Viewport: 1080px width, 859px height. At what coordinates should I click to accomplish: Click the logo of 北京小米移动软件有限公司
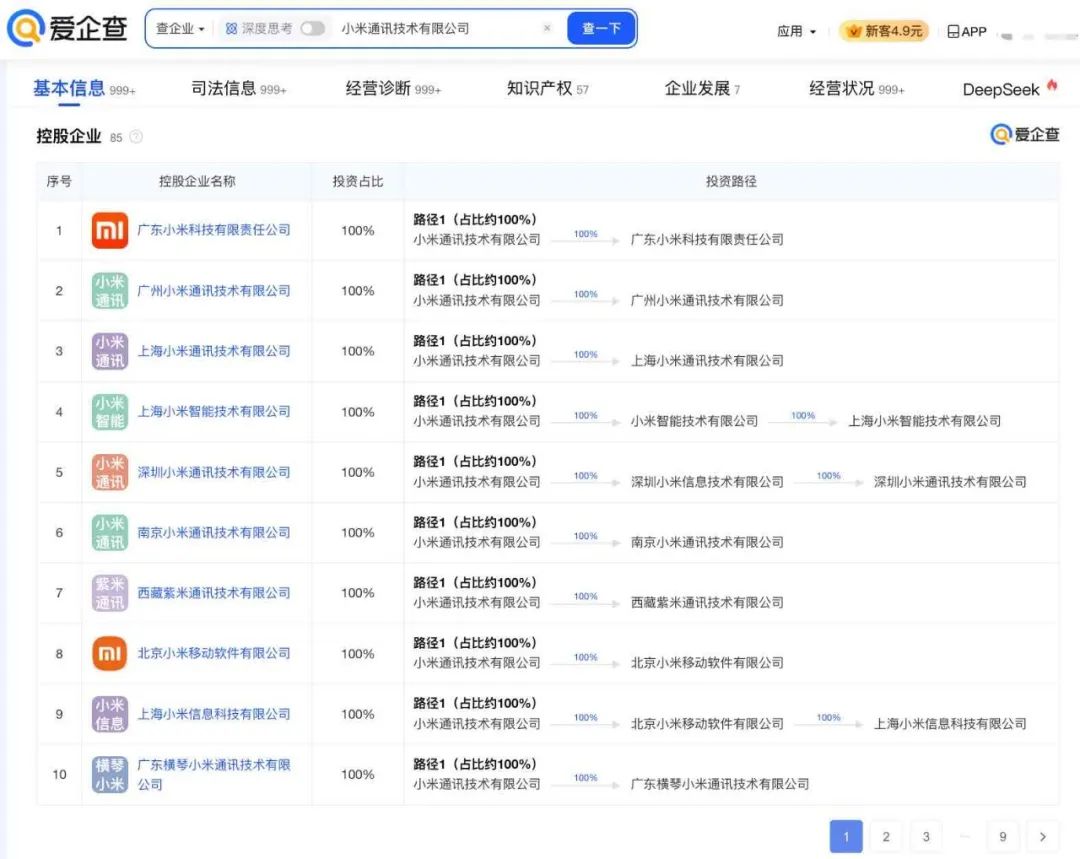pos(110,653)
